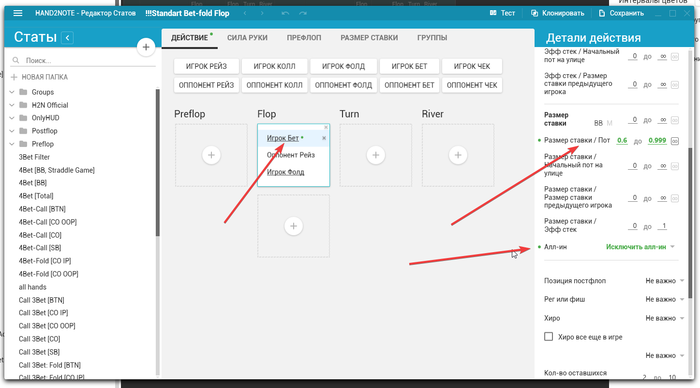Switch to the СИЛА РУКИ tab

(x=247, y=38)
